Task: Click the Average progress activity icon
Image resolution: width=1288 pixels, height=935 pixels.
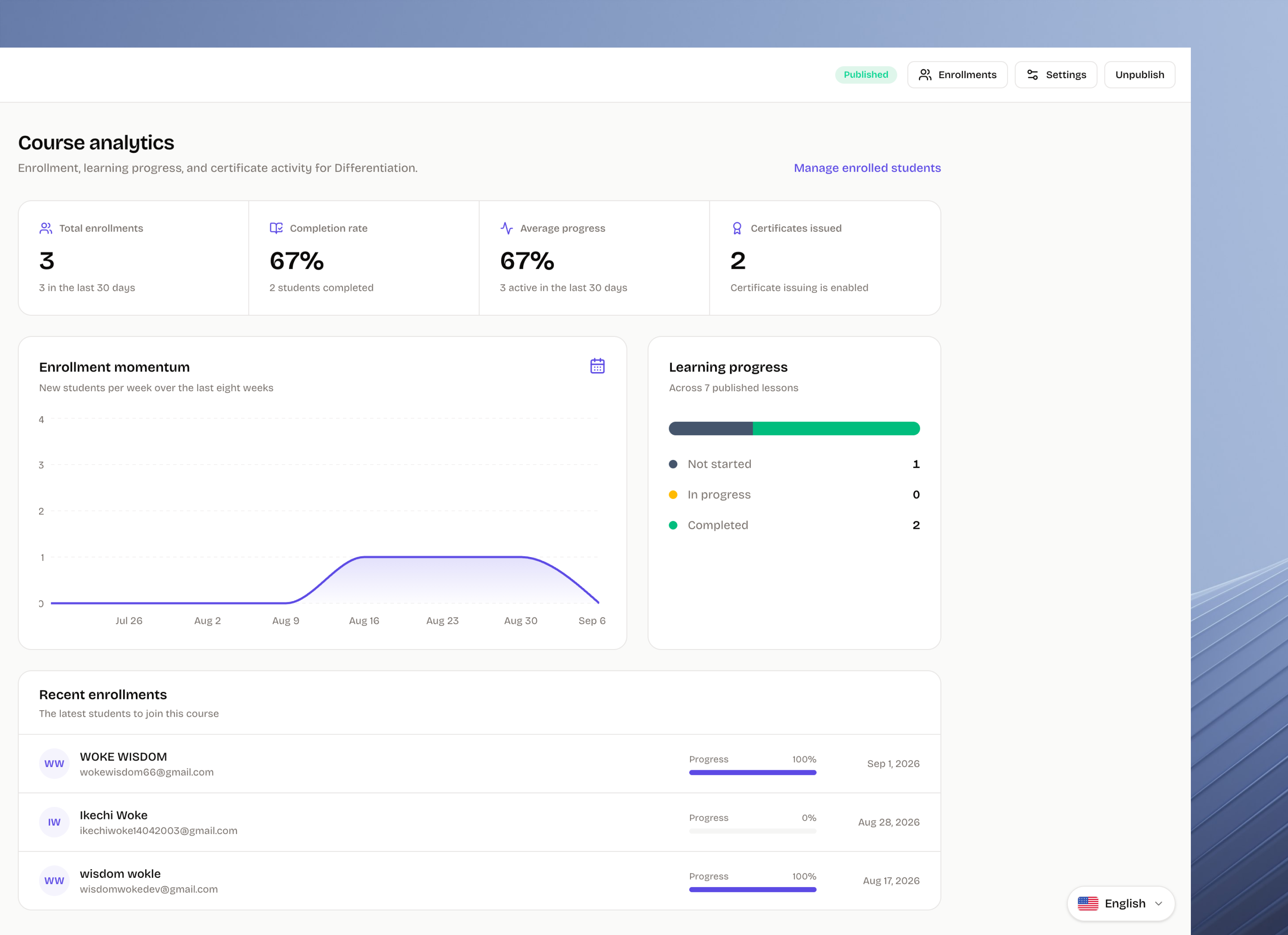Action: 507,228
